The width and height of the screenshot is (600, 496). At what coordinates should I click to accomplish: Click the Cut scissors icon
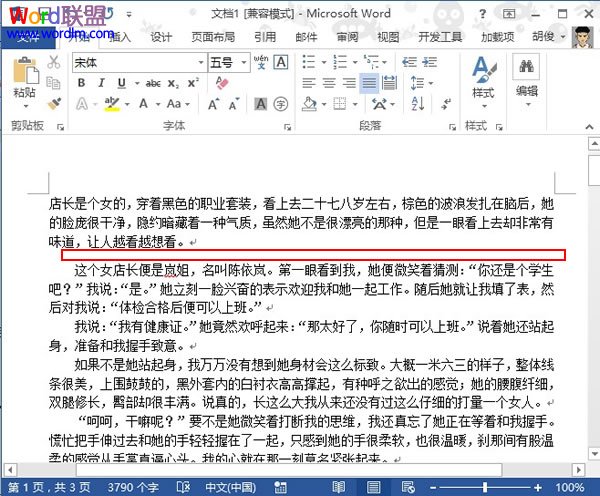pyautogui.click(x=52, y=62)
